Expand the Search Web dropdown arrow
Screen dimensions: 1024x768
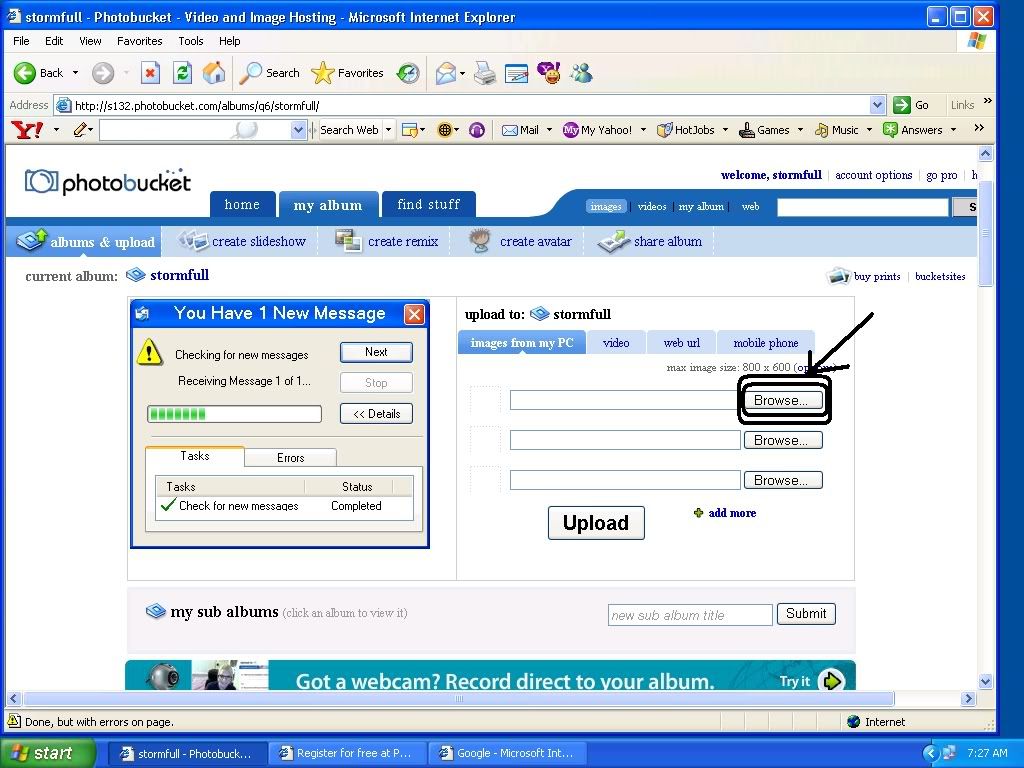coord(388,130)
